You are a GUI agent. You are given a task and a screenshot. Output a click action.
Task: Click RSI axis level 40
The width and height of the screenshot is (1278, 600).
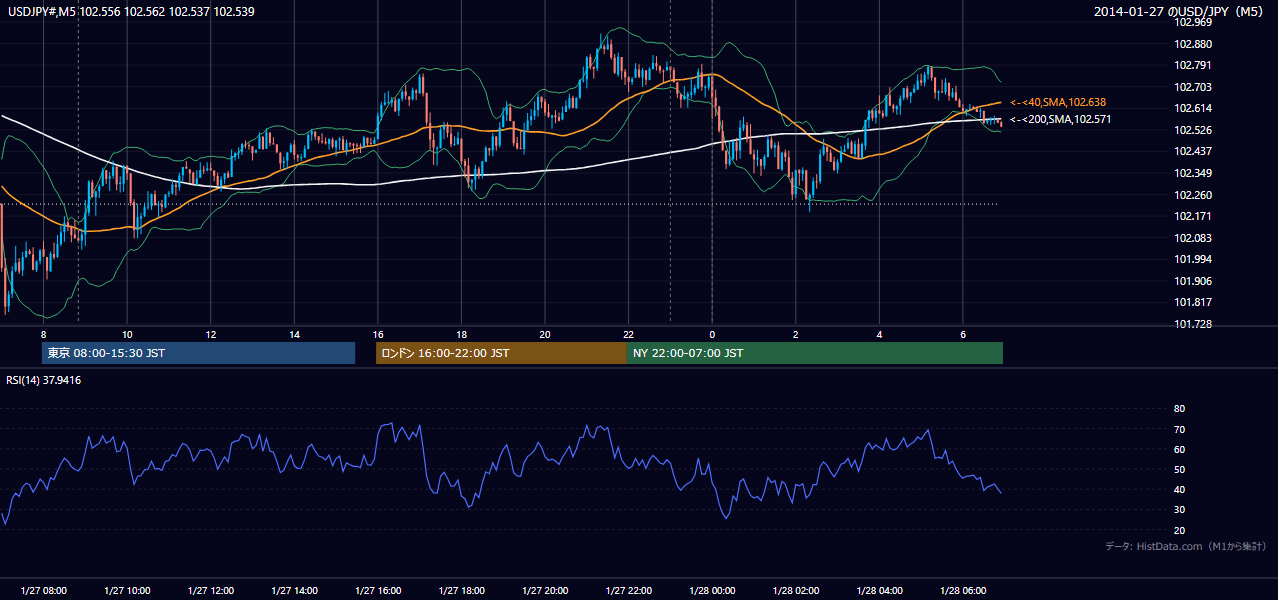[x=1179, y=489]
